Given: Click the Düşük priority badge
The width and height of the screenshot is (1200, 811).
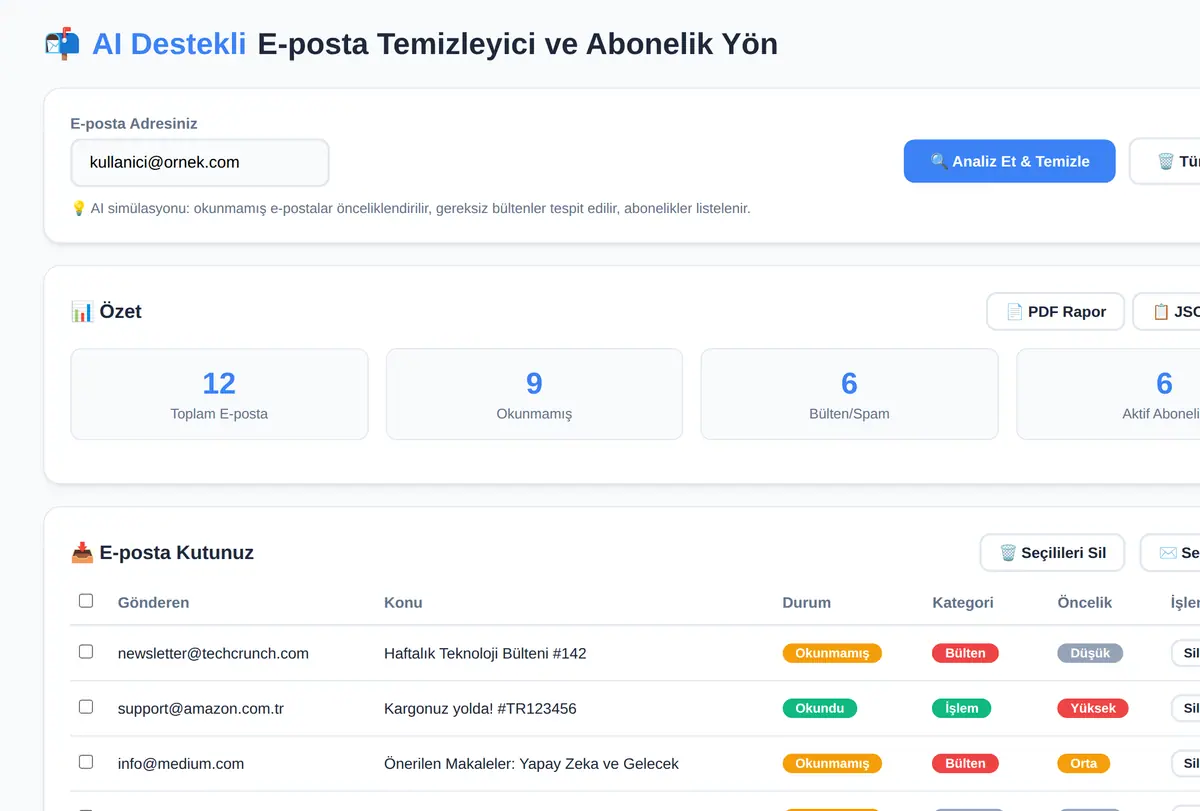Looking at the screenshot, I should pos(1090,653).
